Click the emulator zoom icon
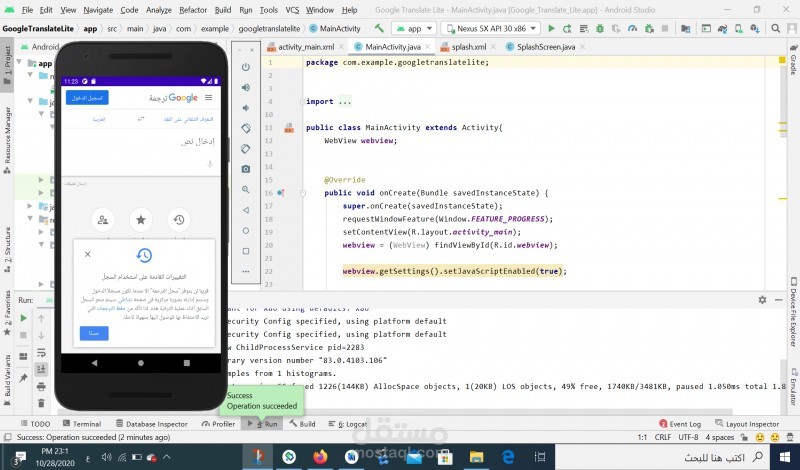This screenshot has height=470, width=800. click(246, 189)
